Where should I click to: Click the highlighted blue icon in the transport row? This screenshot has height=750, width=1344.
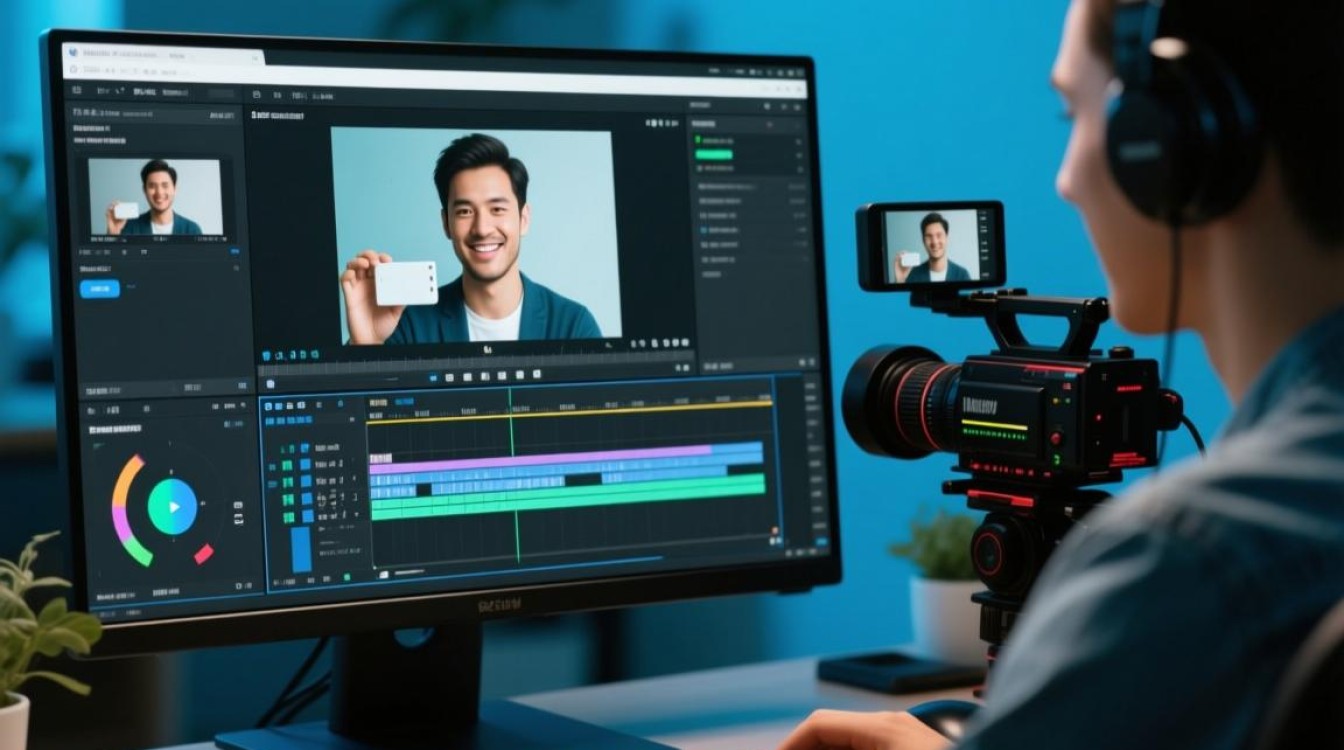(x=433, y=378)
